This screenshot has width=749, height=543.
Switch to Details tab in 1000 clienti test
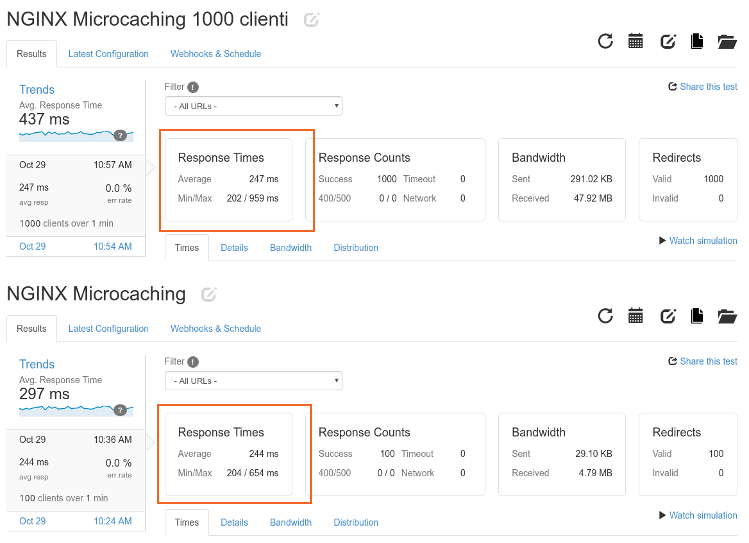(x=235, y=248)
